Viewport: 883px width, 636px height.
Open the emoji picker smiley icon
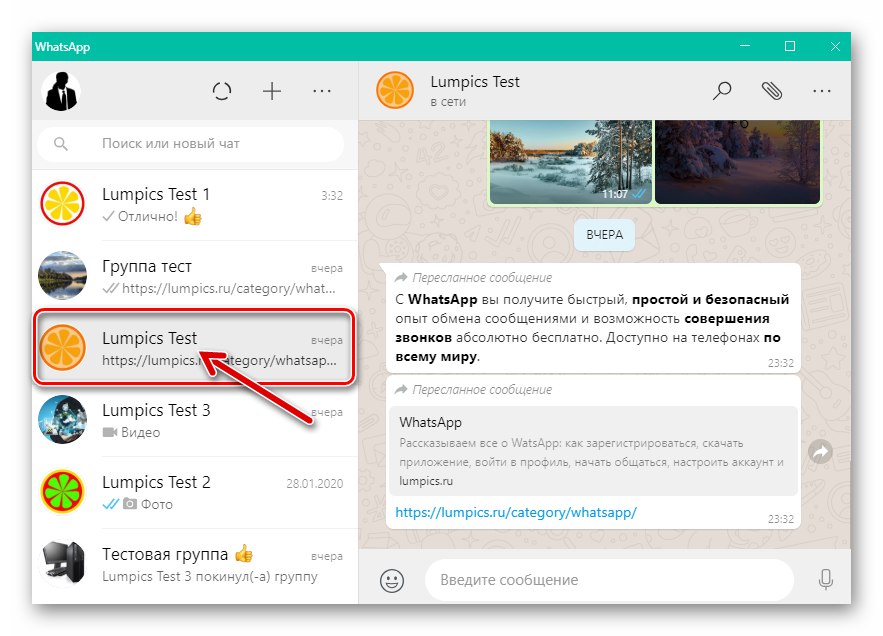pos(392,580)
